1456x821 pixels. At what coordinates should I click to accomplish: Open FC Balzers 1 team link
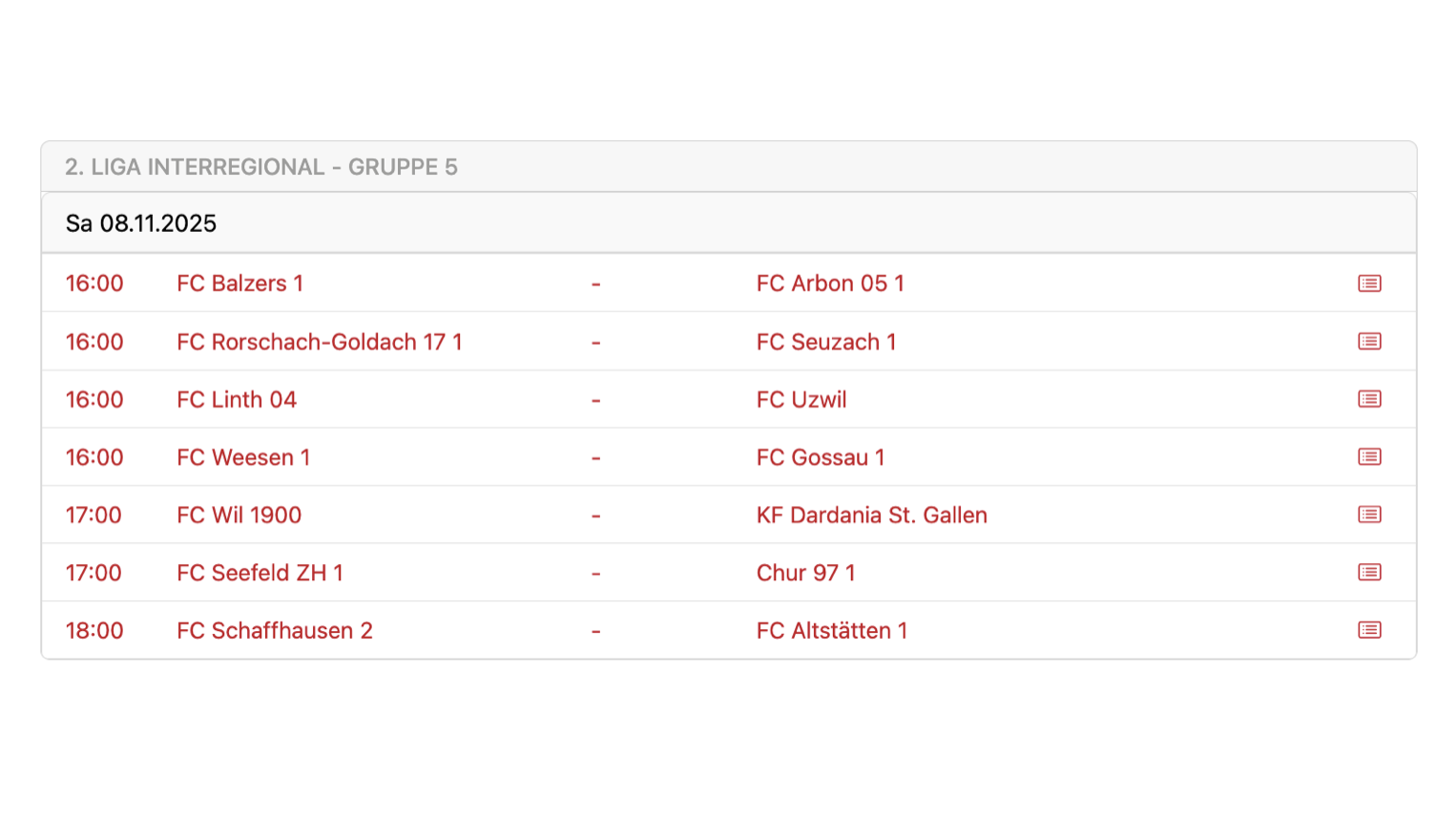click(239, 284)
